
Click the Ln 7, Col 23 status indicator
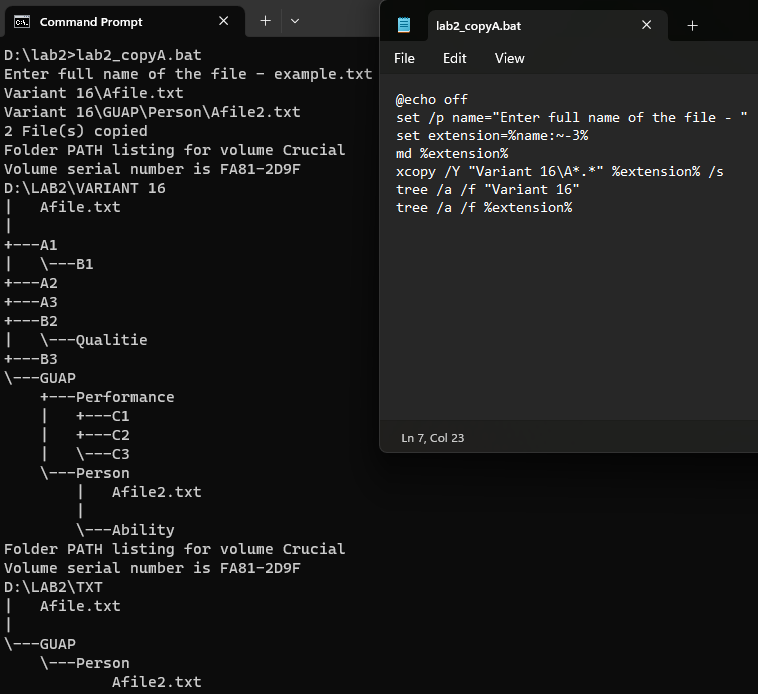coord(433,438)
